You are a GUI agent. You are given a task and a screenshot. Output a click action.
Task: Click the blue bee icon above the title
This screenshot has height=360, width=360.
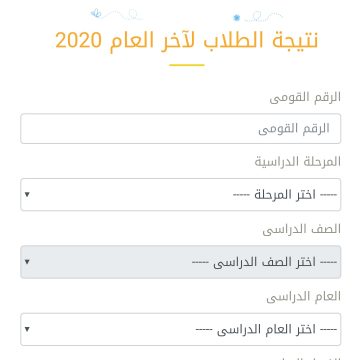[96, 13]
